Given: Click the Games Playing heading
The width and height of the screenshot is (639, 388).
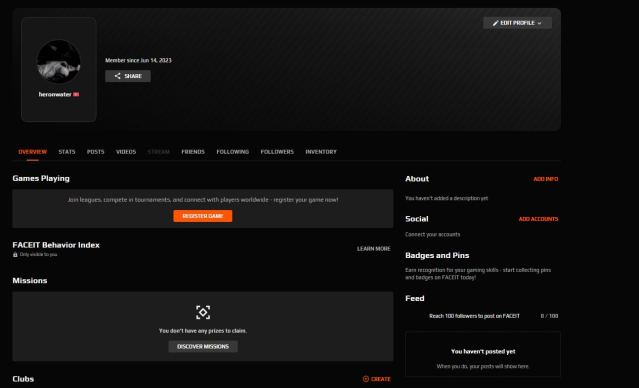Looking at the screenshot, I should pyautogui.click(x=41, y=179).
